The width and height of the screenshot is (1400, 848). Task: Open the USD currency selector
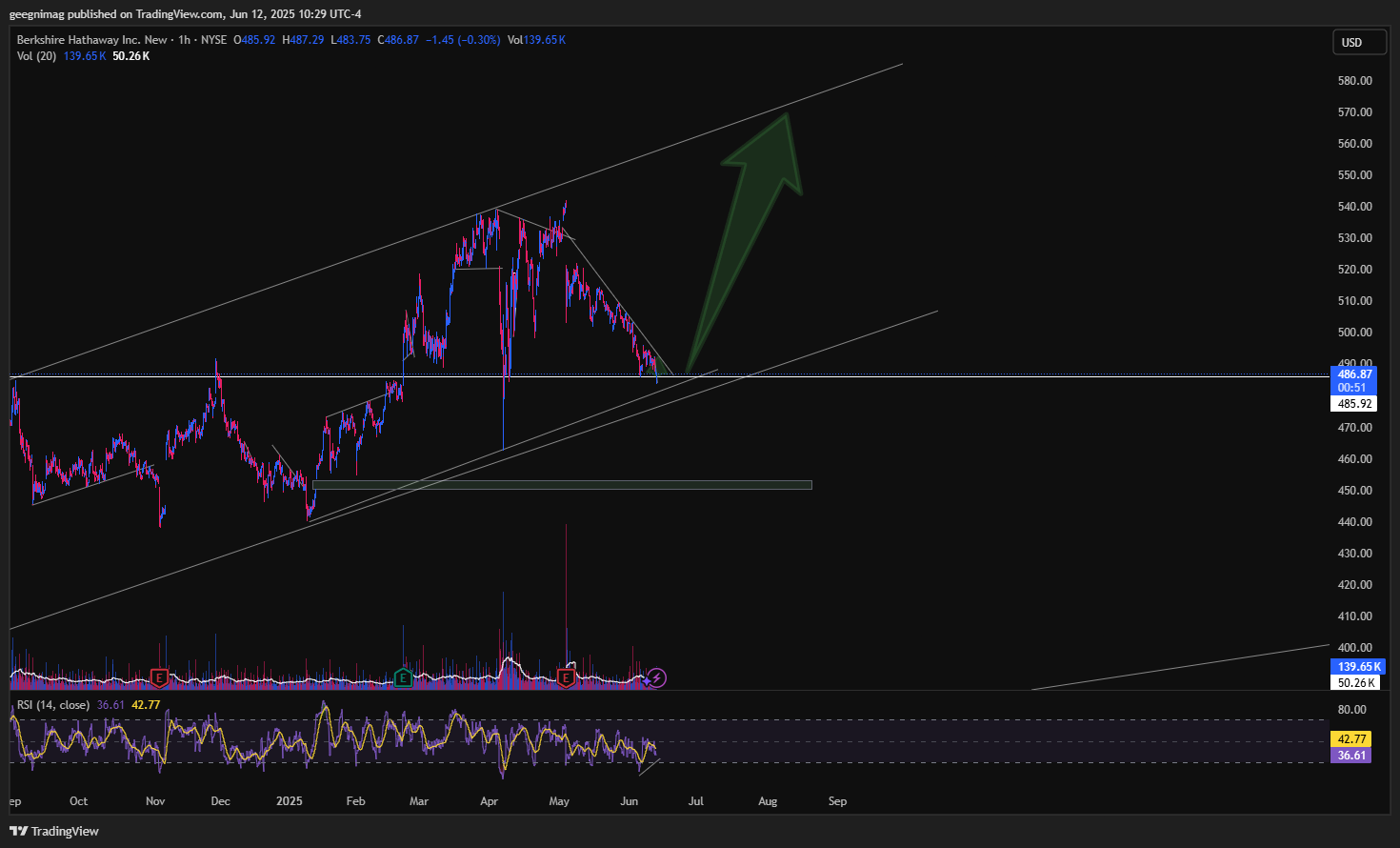1359,42
